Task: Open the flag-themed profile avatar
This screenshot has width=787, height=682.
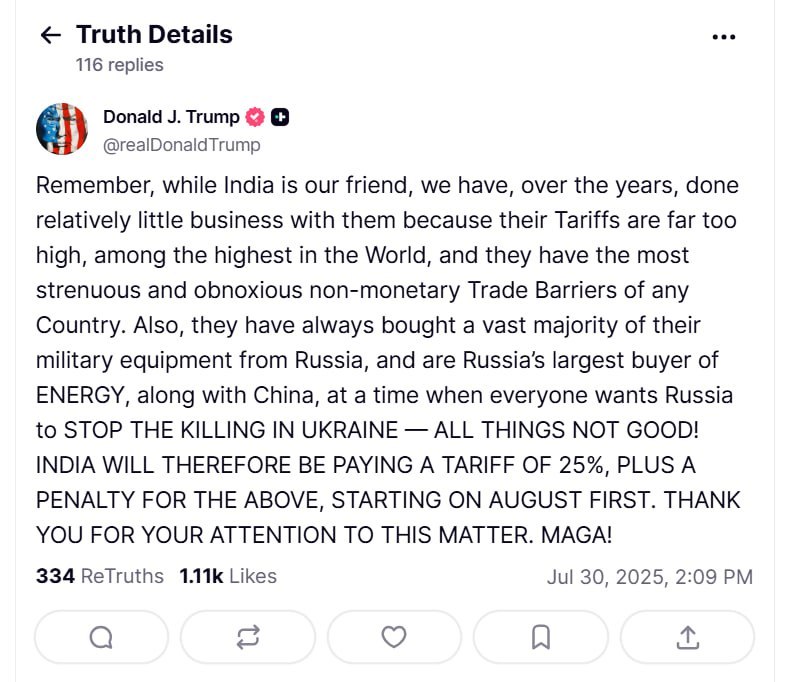Action: point(62,129)
